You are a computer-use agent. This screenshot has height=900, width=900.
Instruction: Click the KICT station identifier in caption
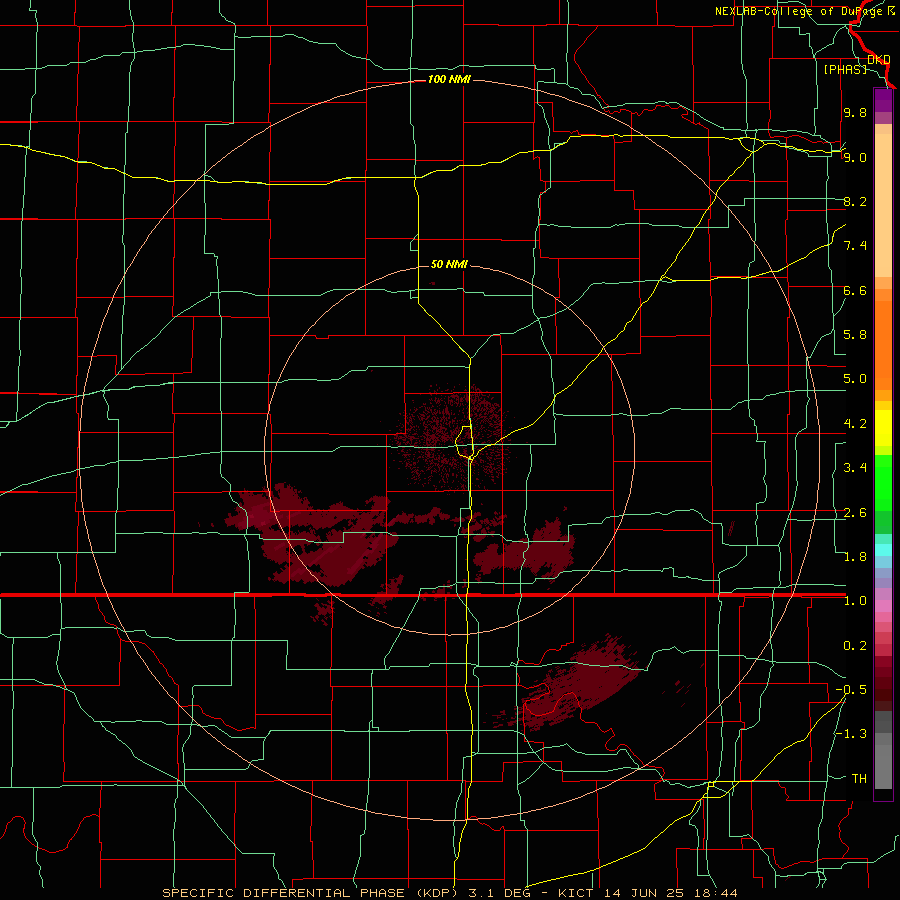pos(576,893)
